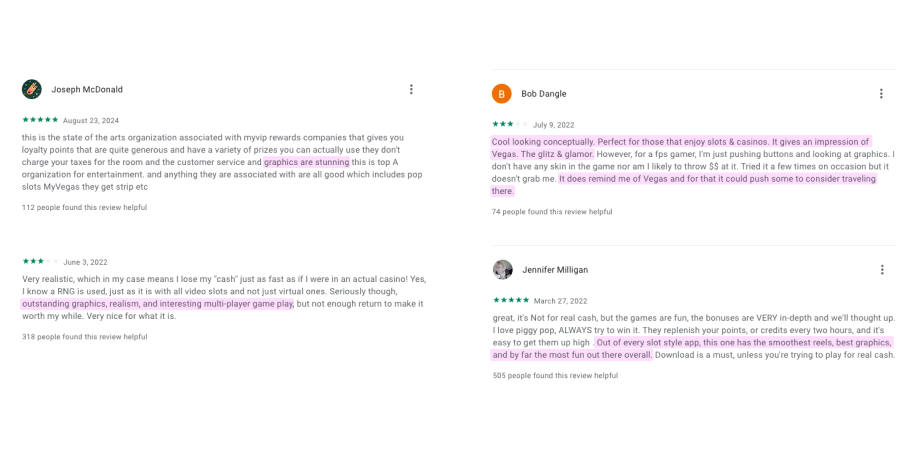The width and height of the screenshot is (920, 455).
Task: Click "505 people found this review helpful"
Action: [555, 376]
